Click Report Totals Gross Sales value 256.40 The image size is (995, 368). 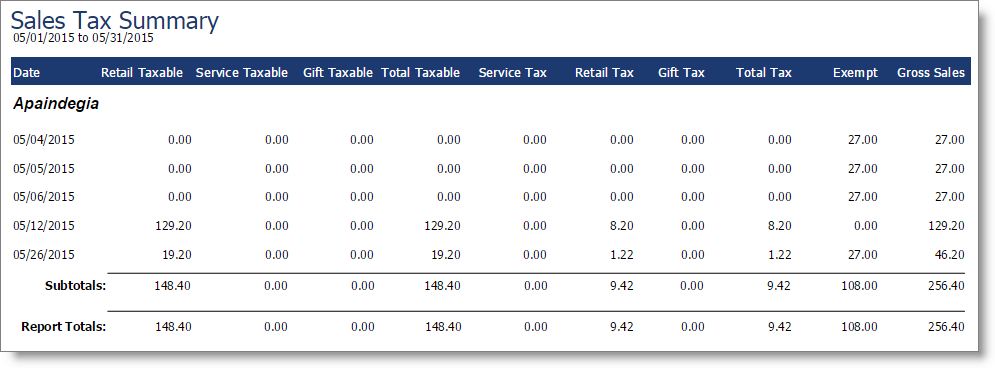(947, 327)
